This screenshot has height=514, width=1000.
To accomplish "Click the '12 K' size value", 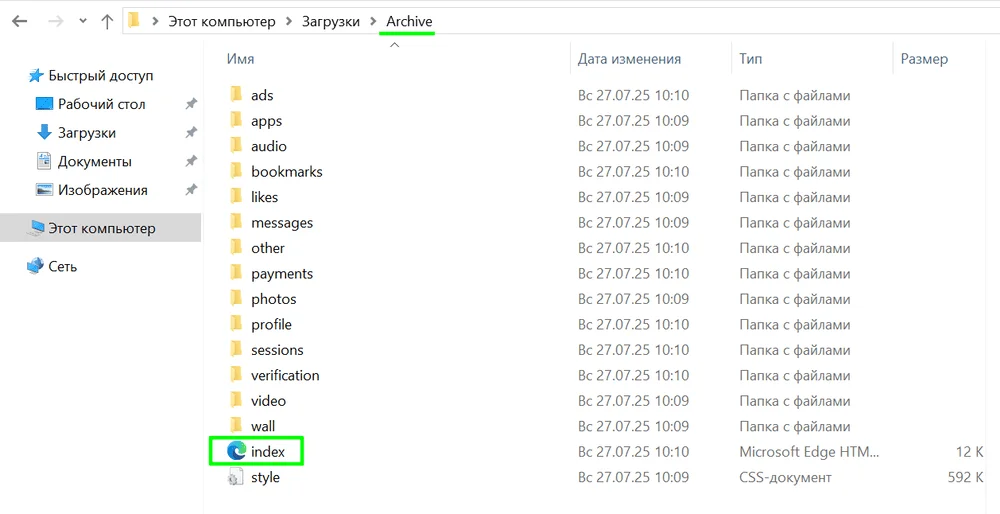I will point(969,452).
